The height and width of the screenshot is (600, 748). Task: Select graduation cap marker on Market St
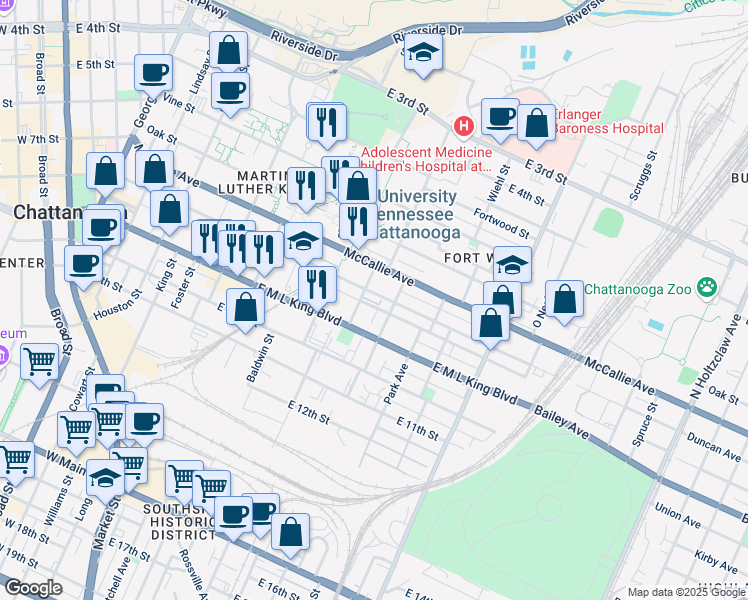pyautogui.click(x=105, y=479)
